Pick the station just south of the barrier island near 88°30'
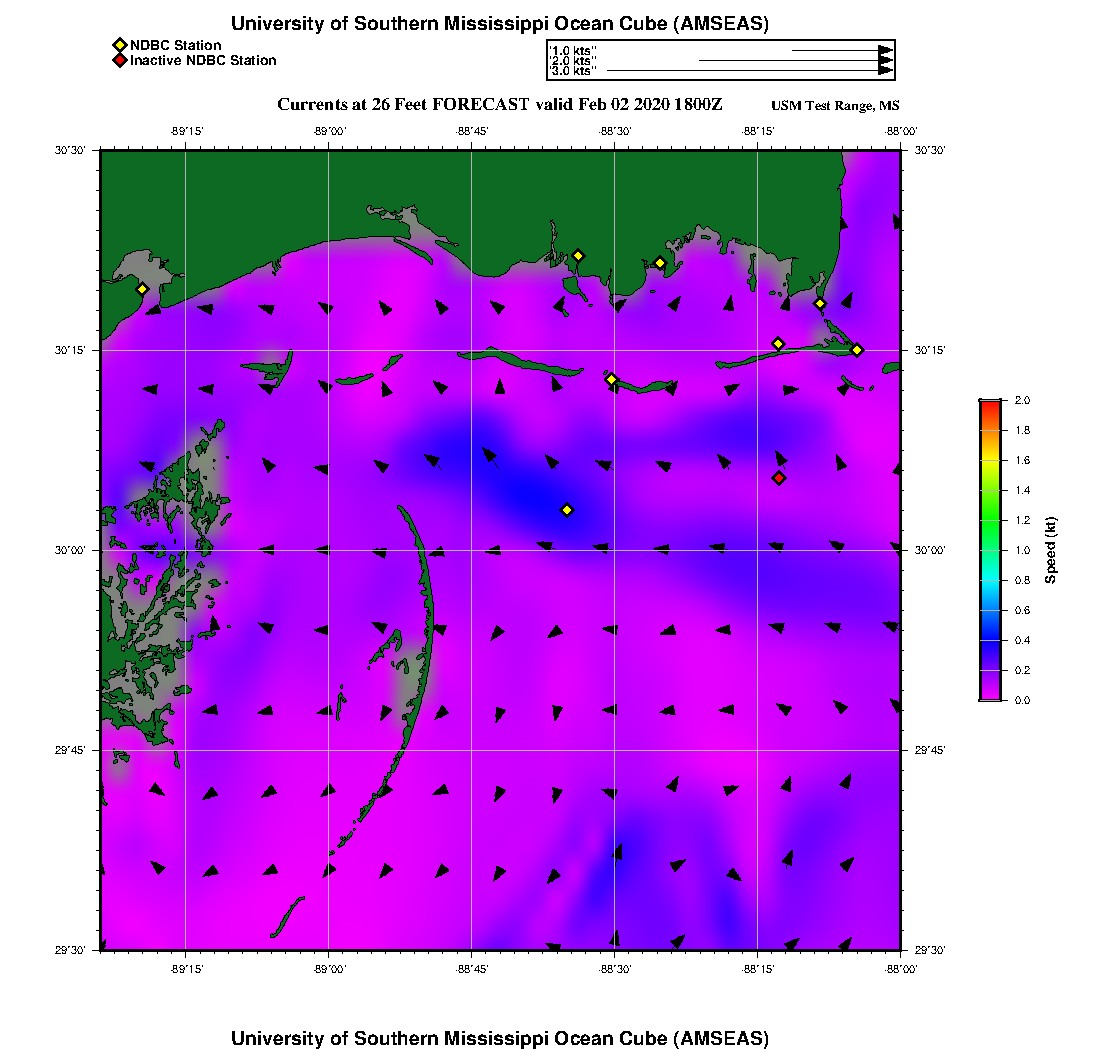 611,379
